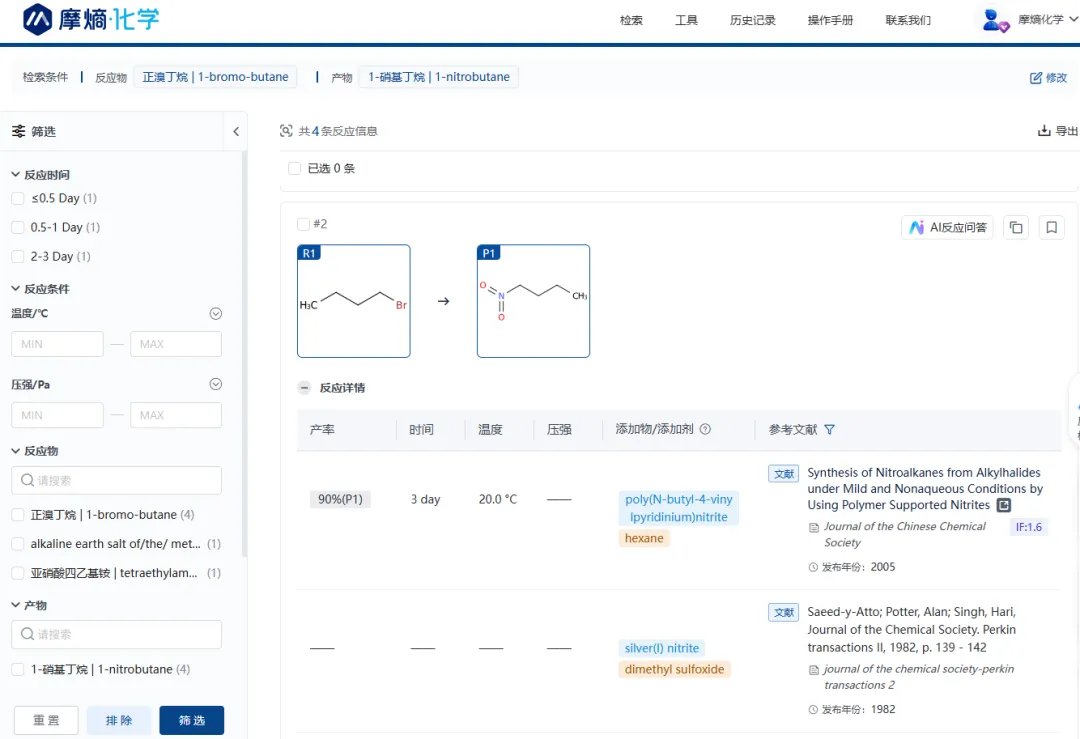
Task: Click the copy icon beside AI反应问答
Action: [x=1016, y=228]
